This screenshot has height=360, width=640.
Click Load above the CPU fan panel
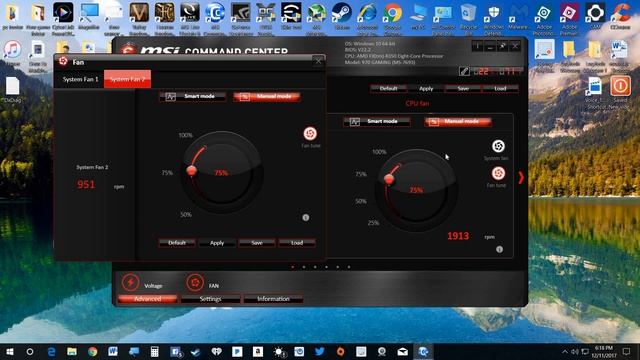coord(500,88)
